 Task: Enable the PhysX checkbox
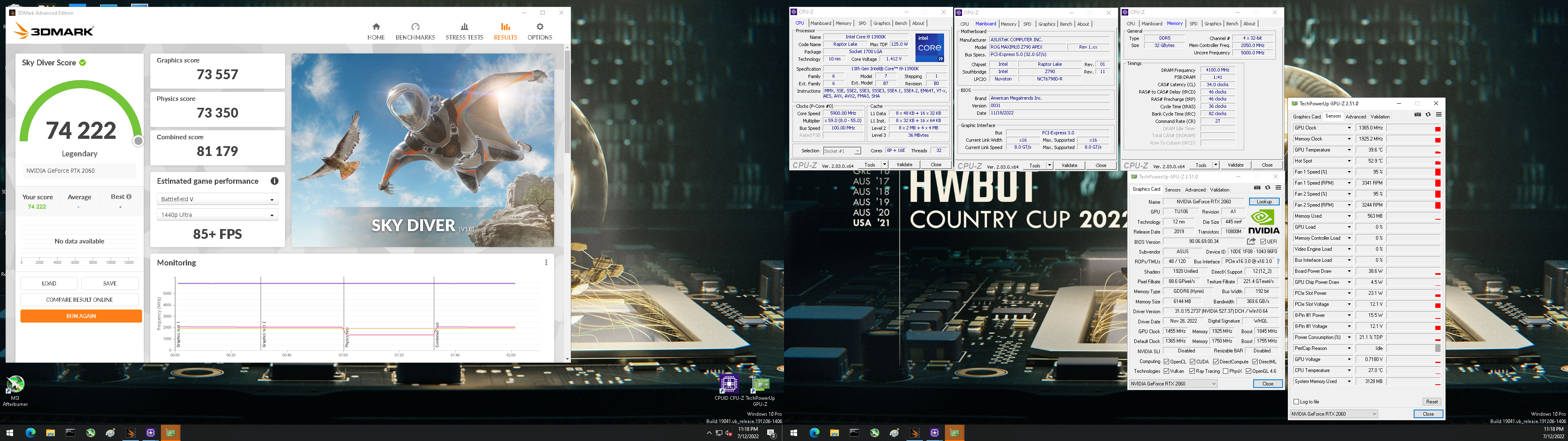1225,371
